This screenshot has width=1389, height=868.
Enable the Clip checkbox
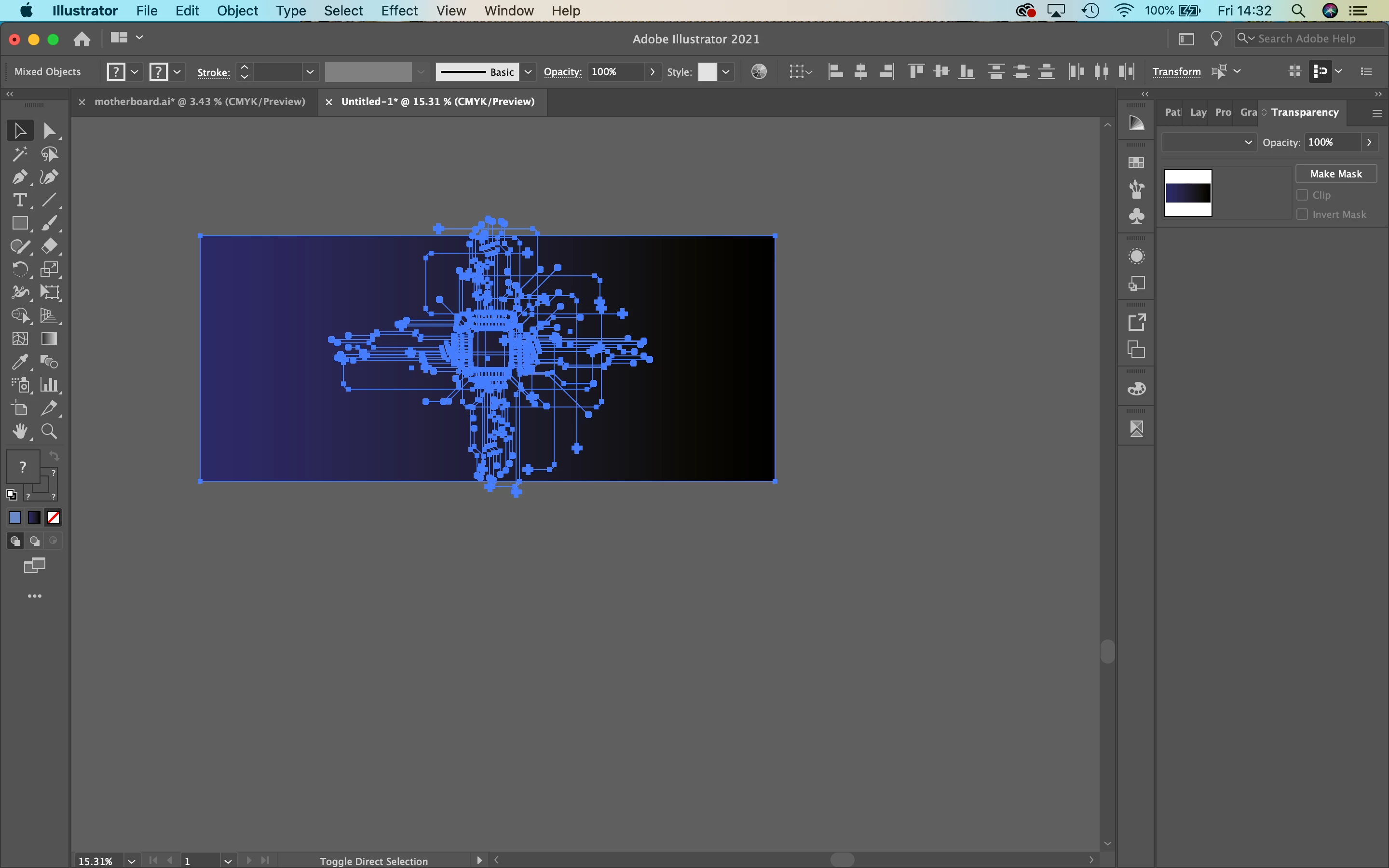[1302, 195]
